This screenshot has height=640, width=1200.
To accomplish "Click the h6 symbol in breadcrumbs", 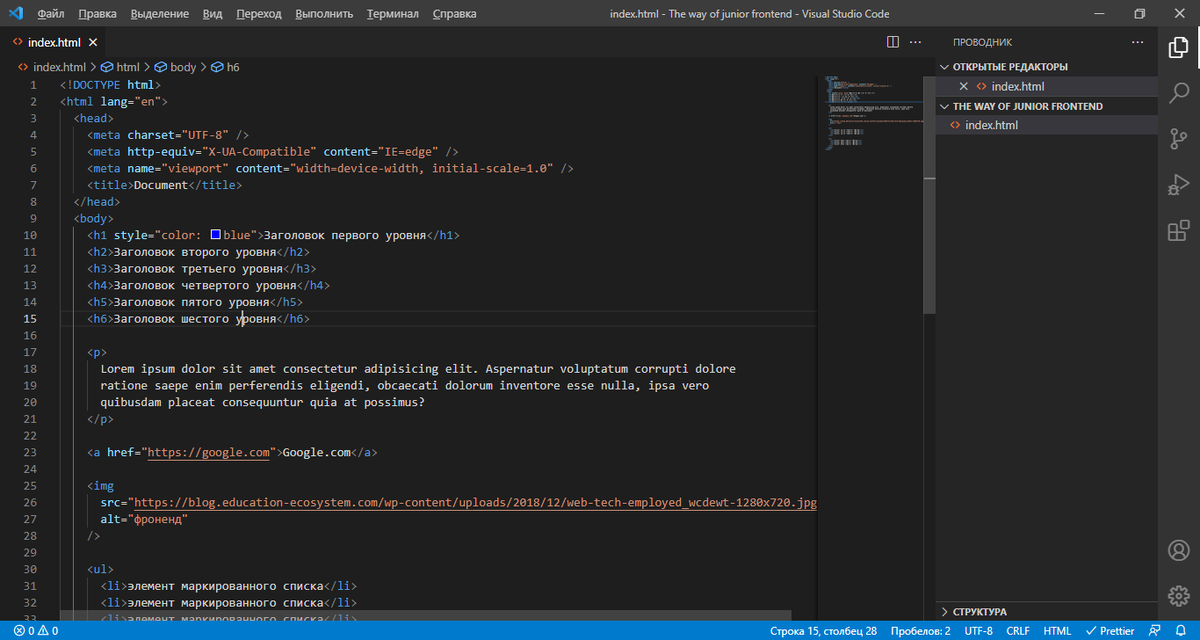I will pyautogui.click(x=224, y=67).
